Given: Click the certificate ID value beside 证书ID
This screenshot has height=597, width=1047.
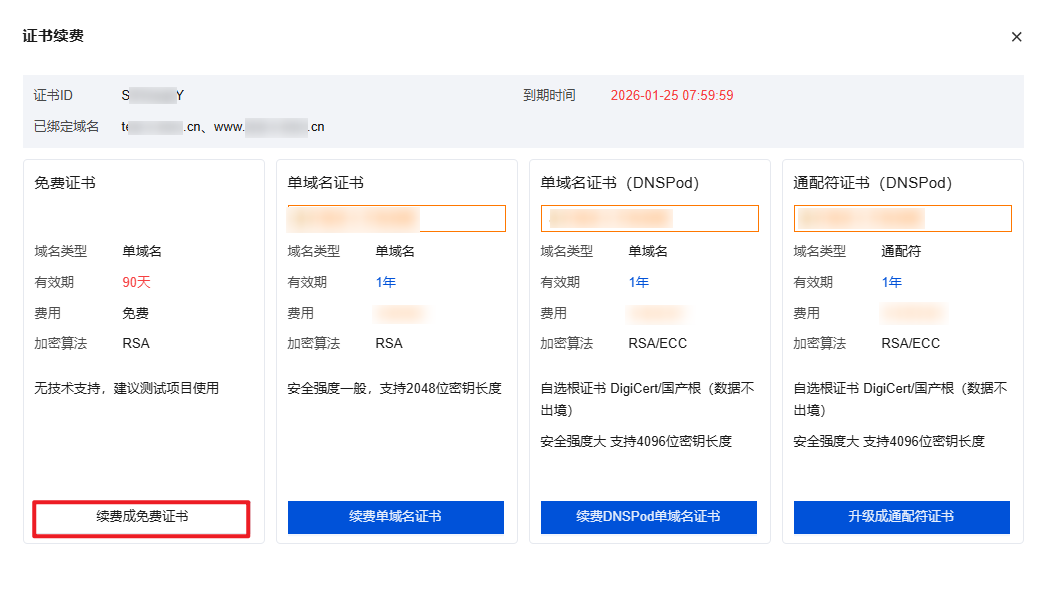Looking at the screenshot, I should click(x=153, y=96).
